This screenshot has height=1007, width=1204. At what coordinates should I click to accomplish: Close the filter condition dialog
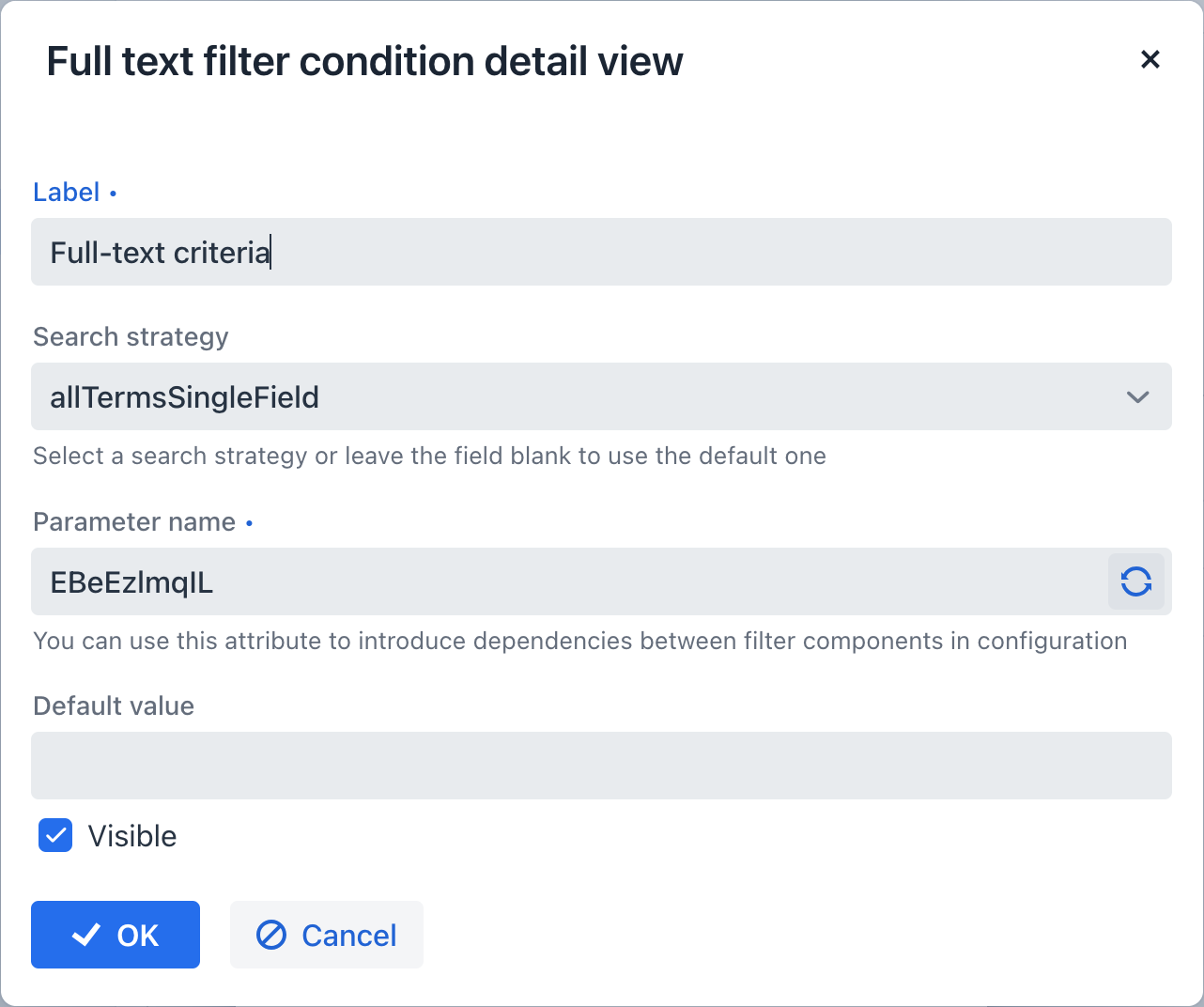click(x=1150, y=60)
